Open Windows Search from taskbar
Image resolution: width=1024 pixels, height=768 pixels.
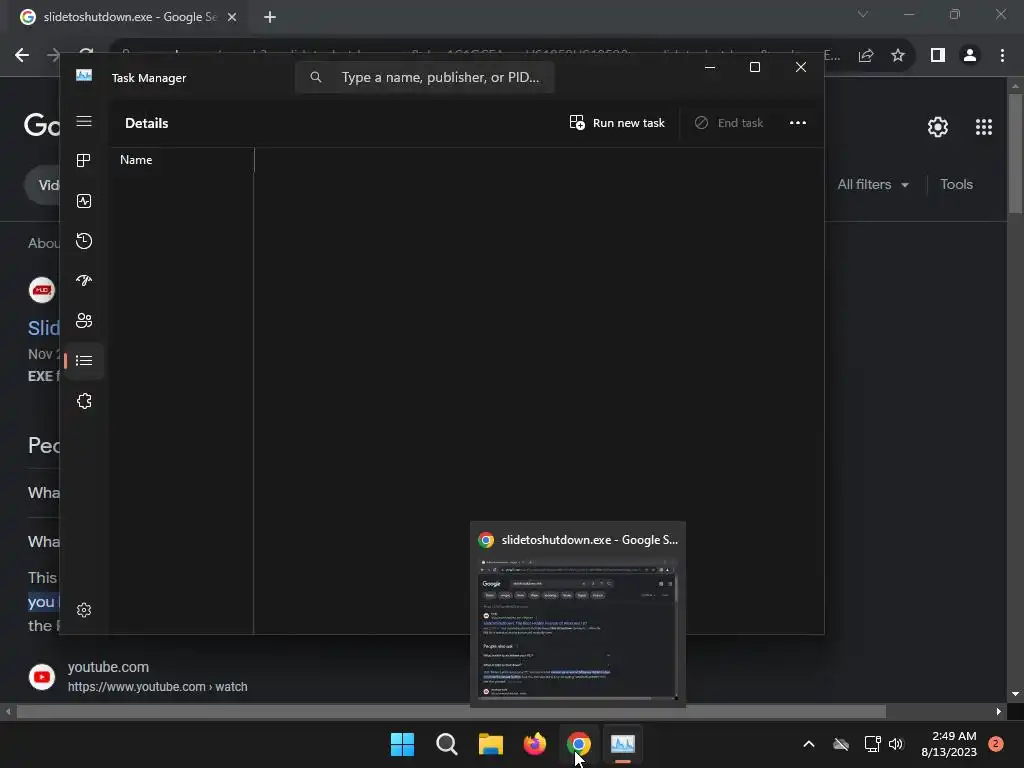click(x=447, y=744)
